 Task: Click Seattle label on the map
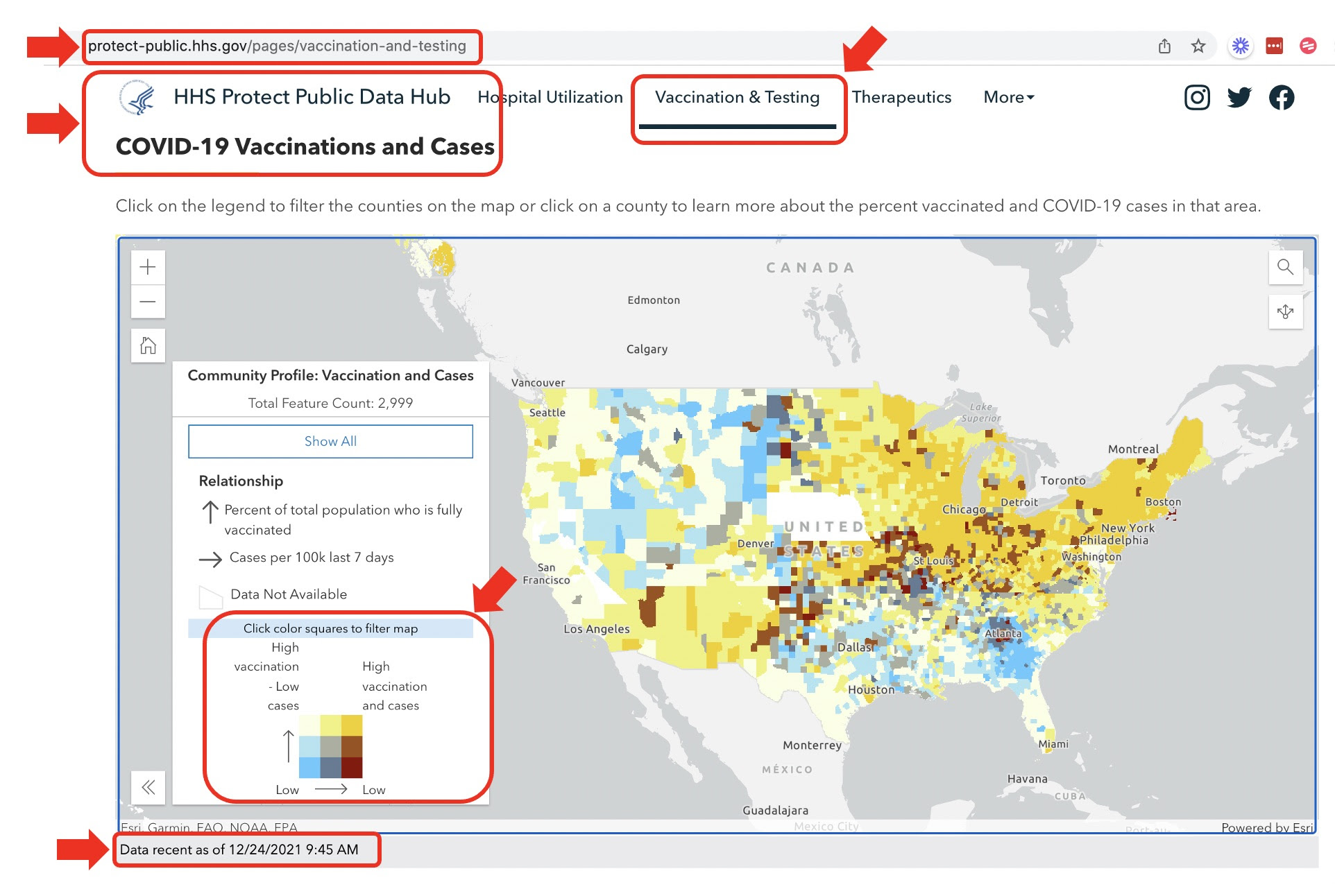tap(547, 413)
